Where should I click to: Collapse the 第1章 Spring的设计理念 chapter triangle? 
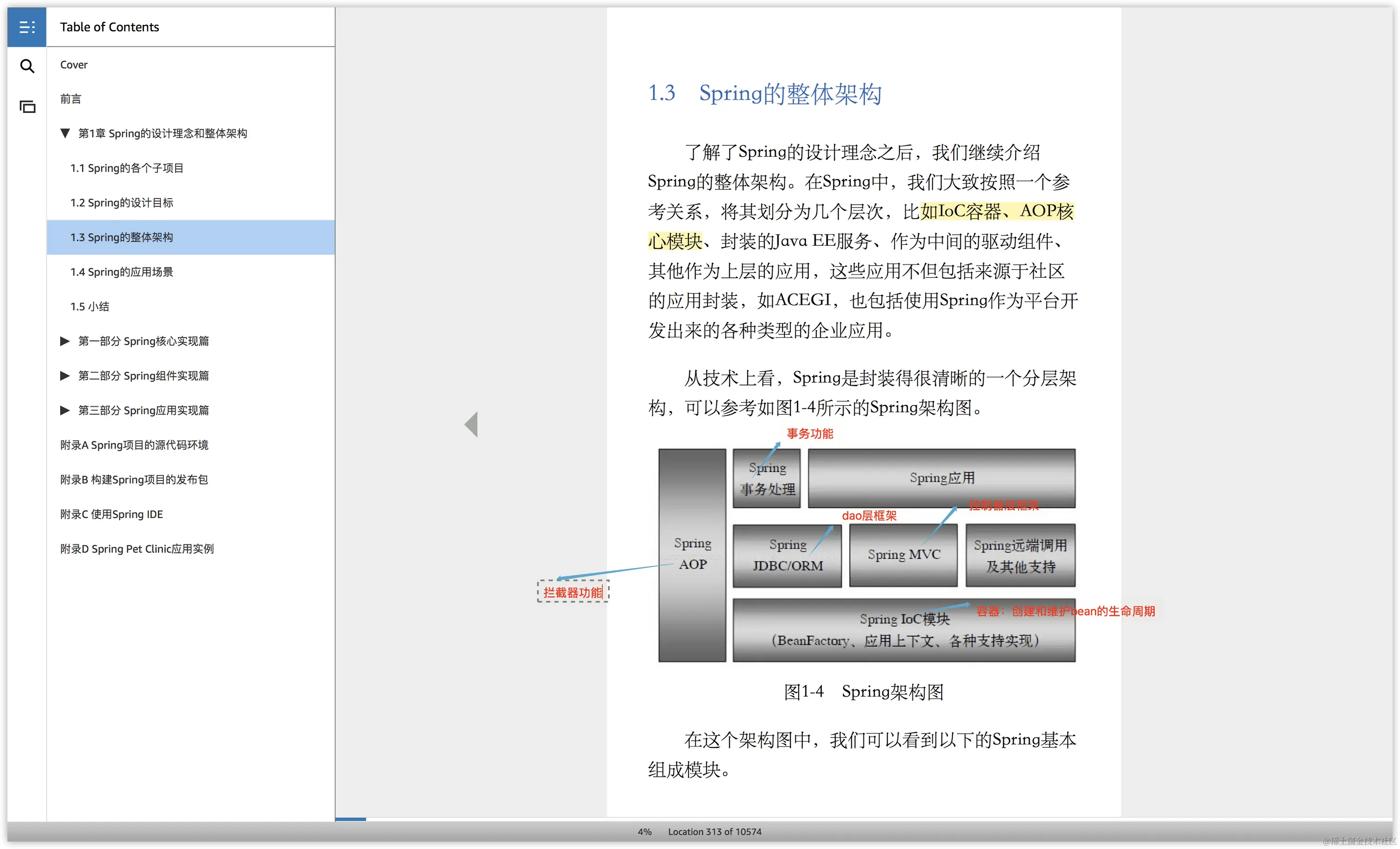click(65, 133)
